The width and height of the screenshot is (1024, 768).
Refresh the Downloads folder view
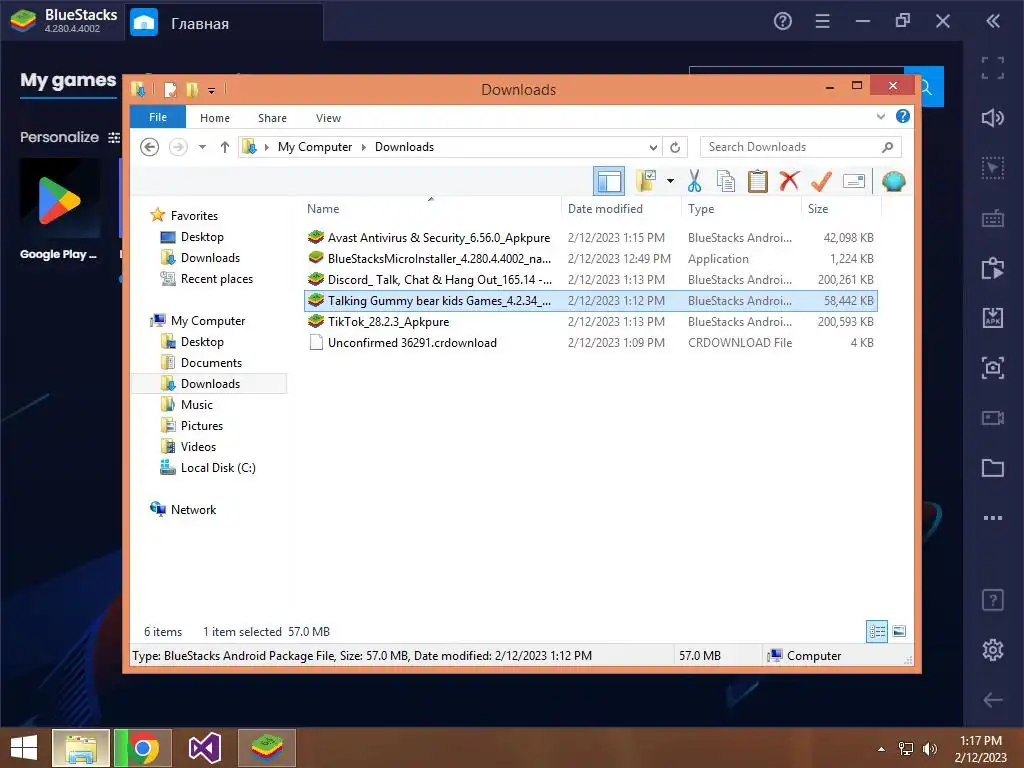click(x=675, y=147)
